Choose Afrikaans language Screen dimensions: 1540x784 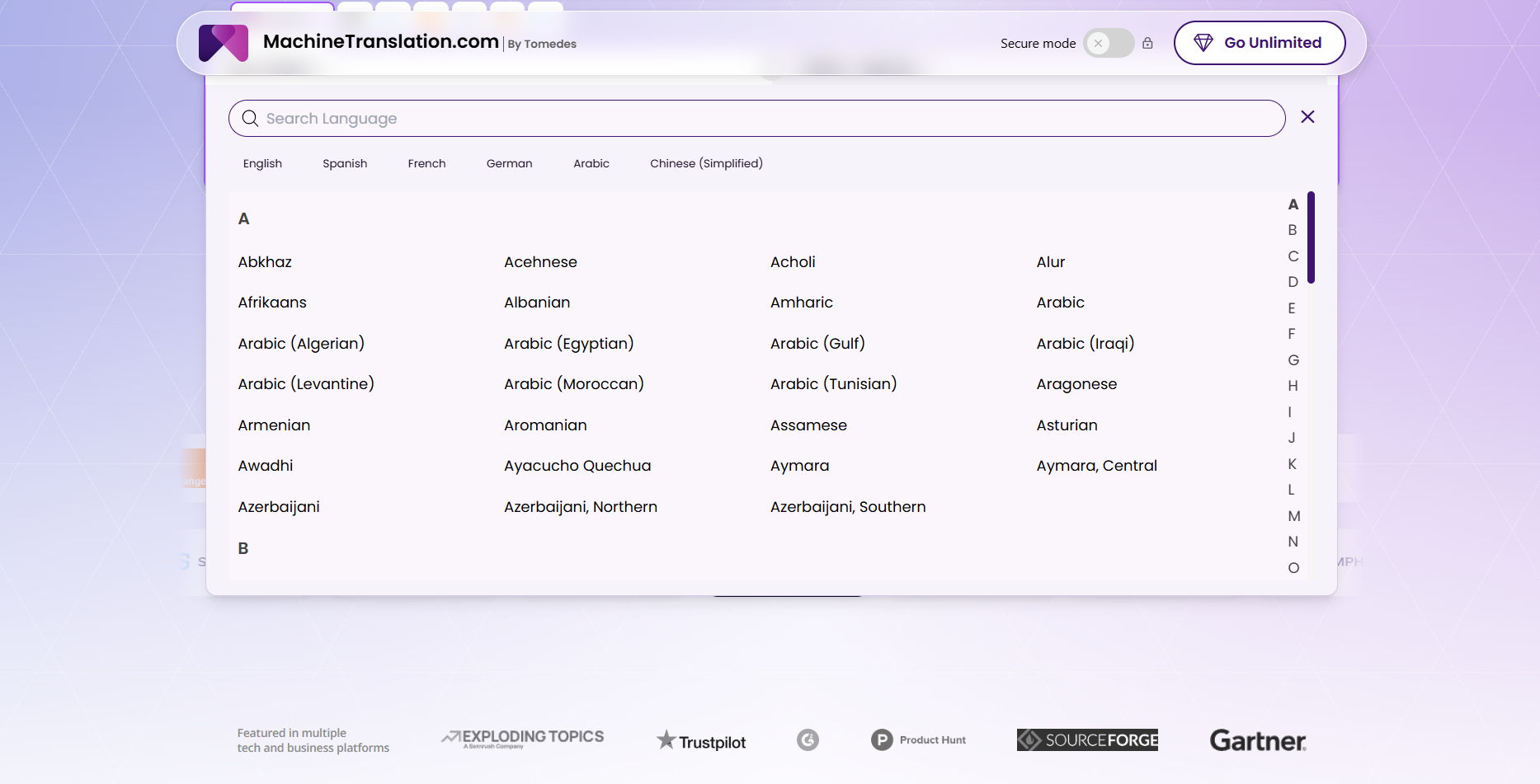272,303
